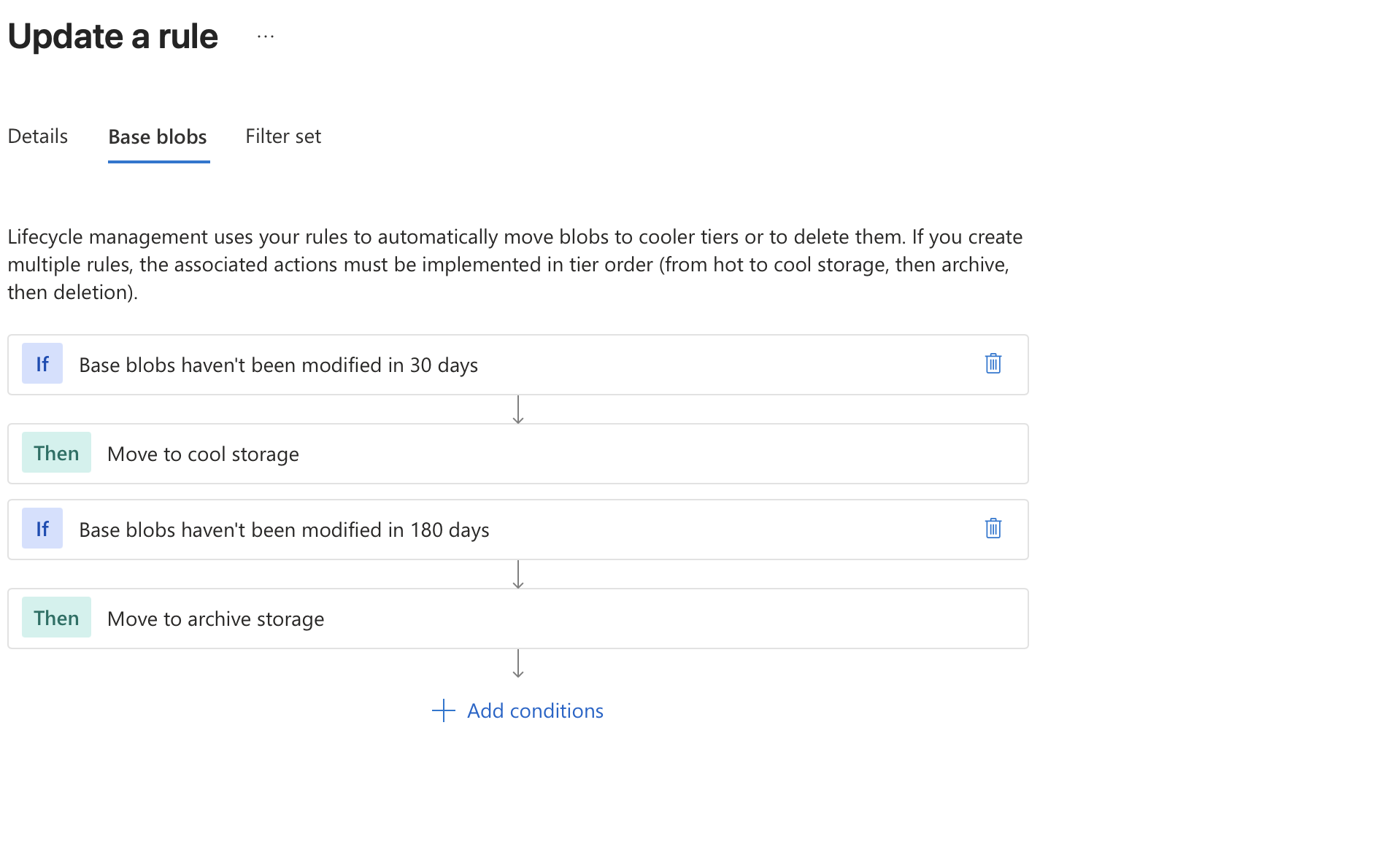Click the If badge for 180 days
The image size is (1375, 868).
tap(42, 528)
